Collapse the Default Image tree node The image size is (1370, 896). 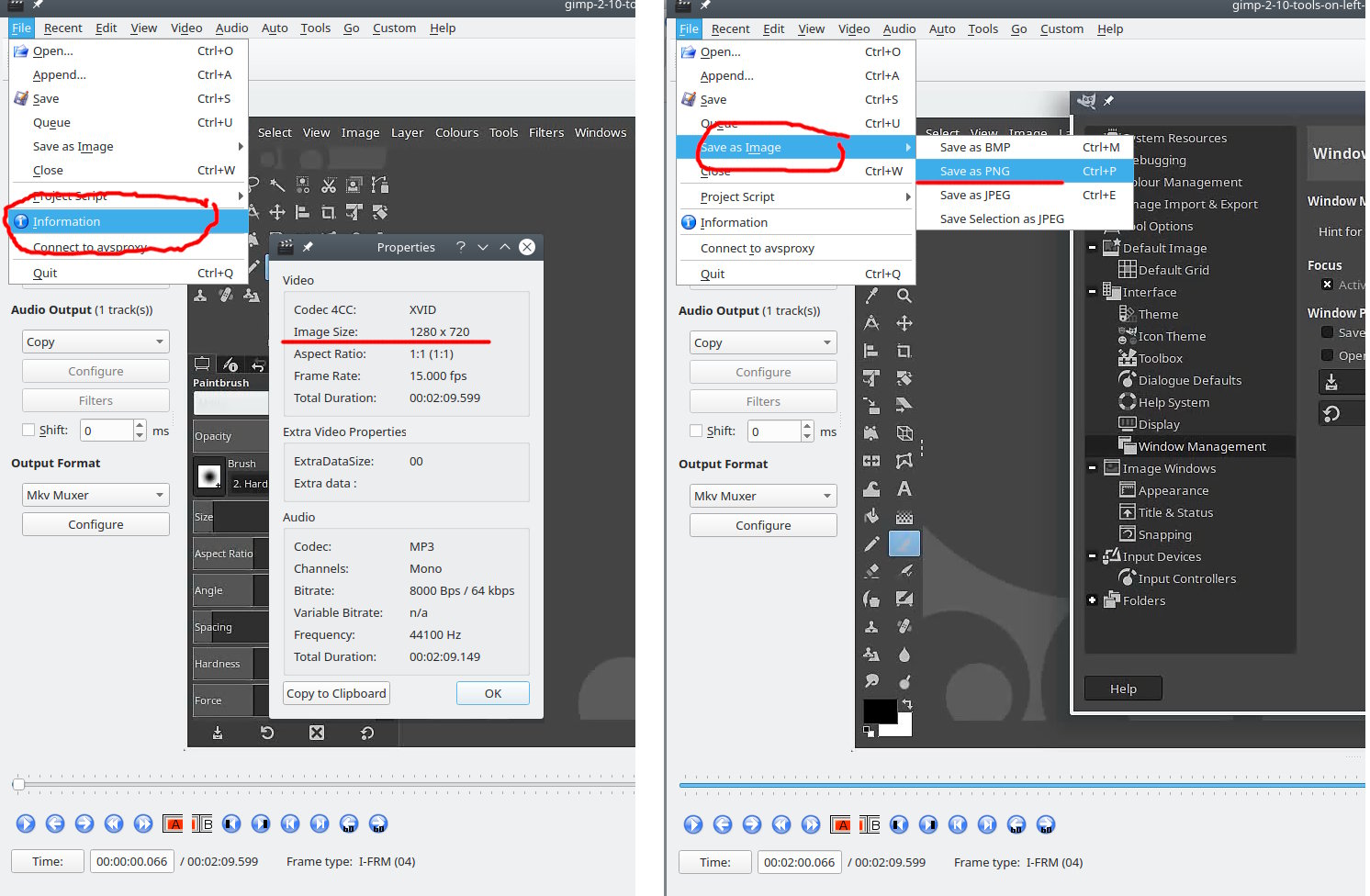1092,248
